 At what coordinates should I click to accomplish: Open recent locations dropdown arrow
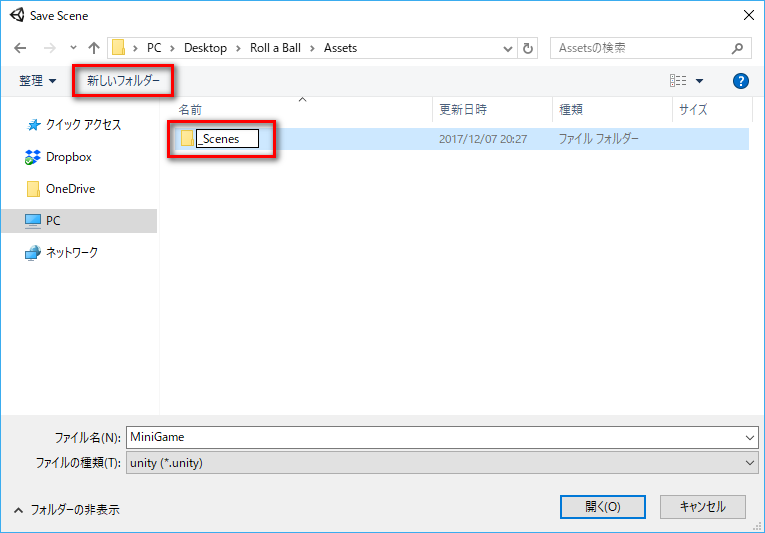point(73,48)
